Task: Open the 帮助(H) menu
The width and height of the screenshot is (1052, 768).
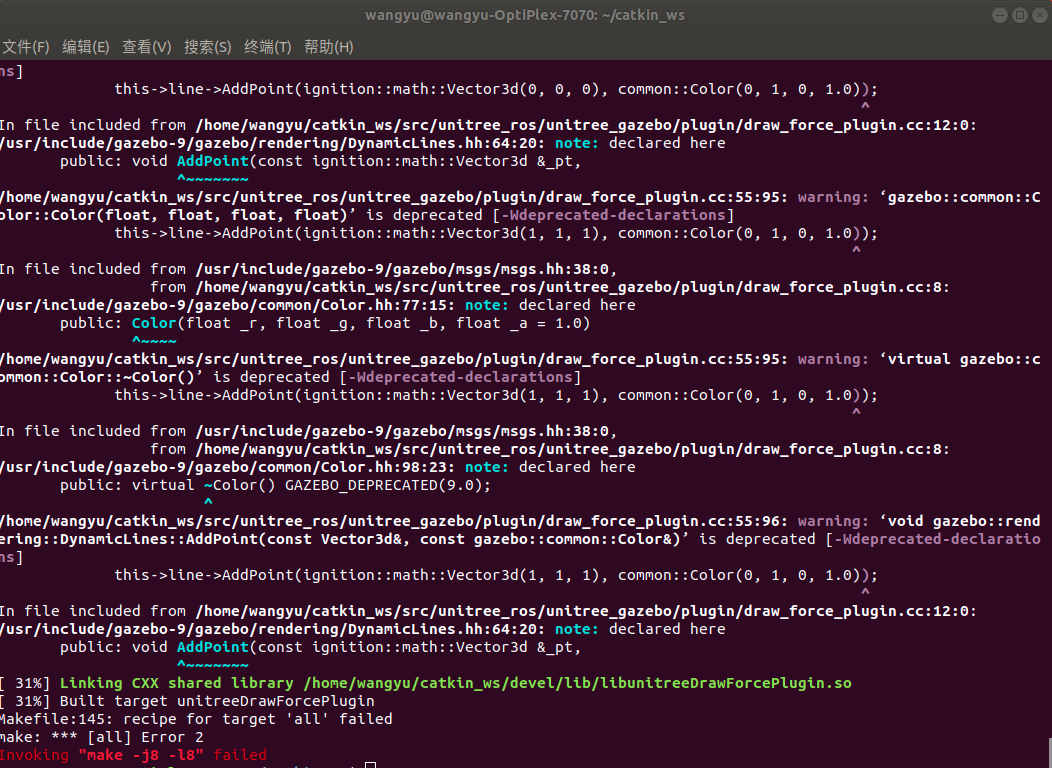Action: [328, 47]
